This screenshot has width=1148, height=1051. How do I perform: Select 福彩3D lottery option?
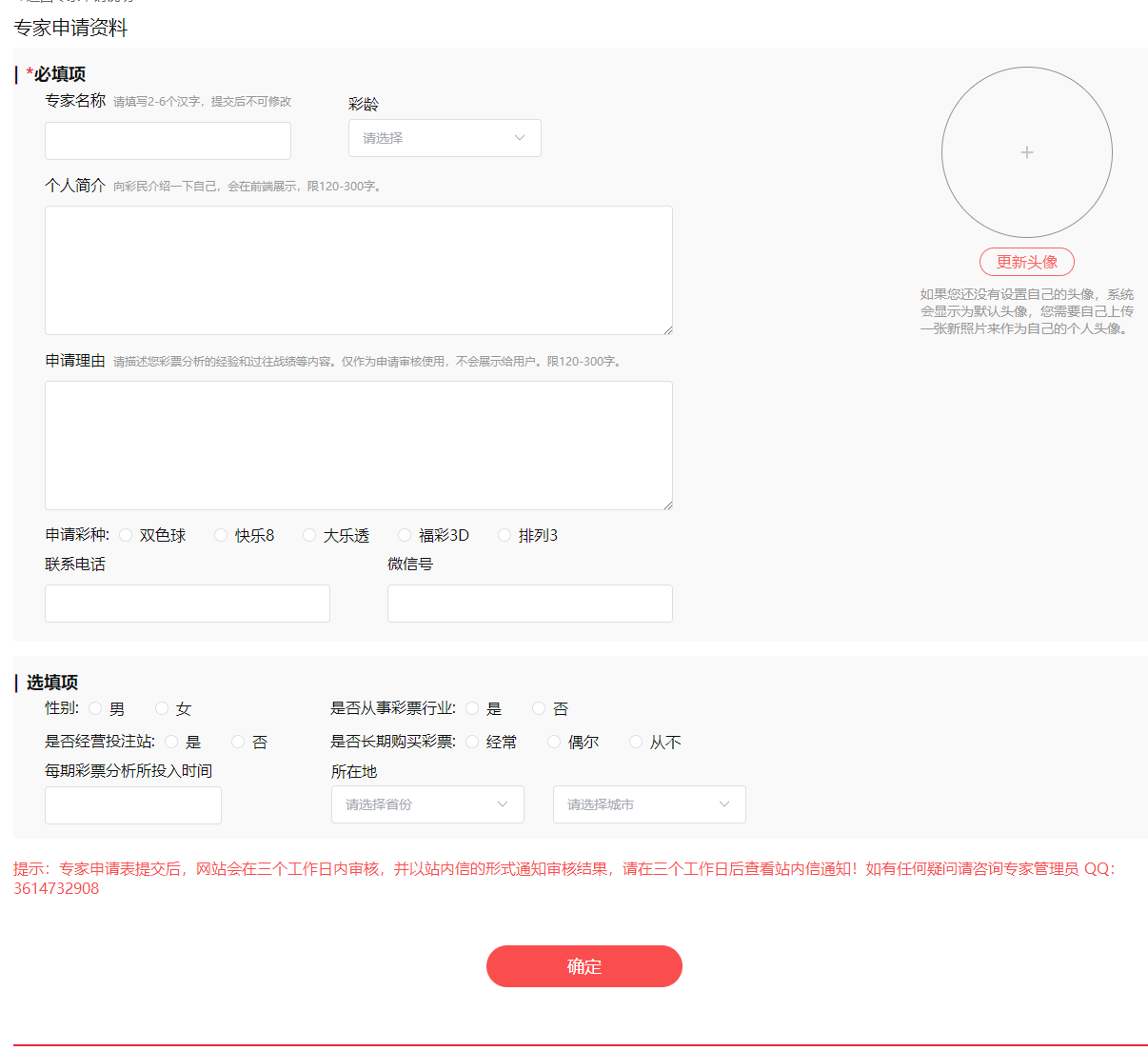click(x=404, y=535)
